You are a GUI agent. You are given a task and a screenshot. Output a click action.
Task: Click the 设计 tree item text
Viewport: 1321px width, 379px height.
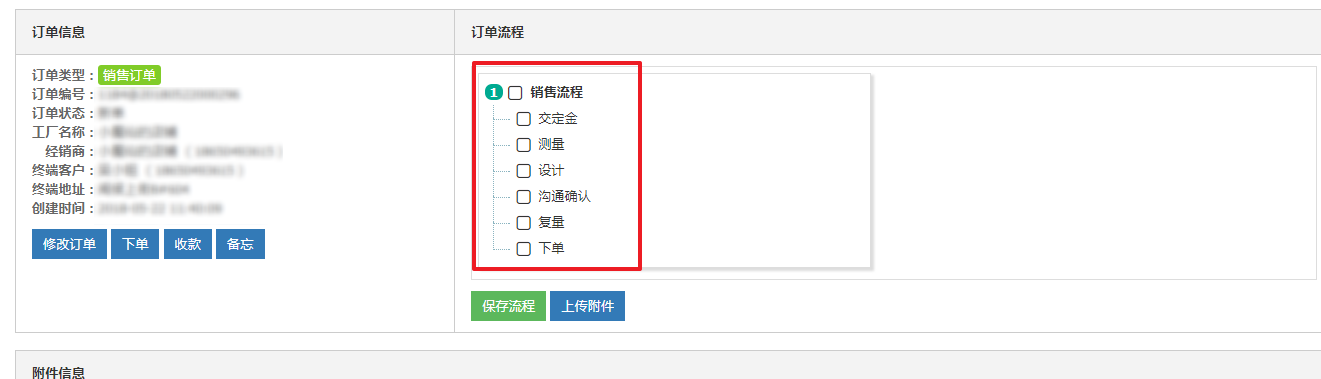pyautogui.click(x=551, y=171)
